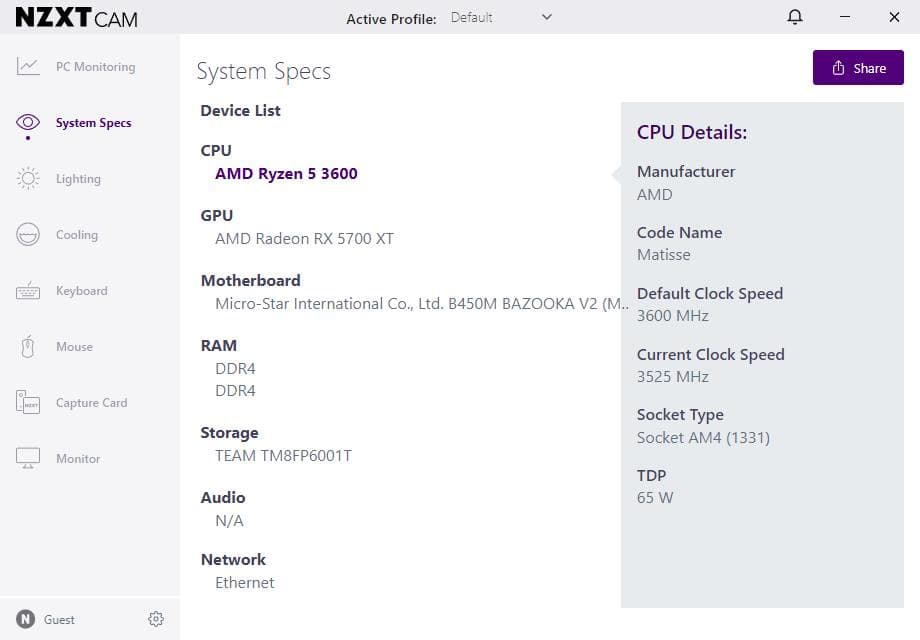
Task: Click the AMD manufacturer value
Action: pos(655,195)
